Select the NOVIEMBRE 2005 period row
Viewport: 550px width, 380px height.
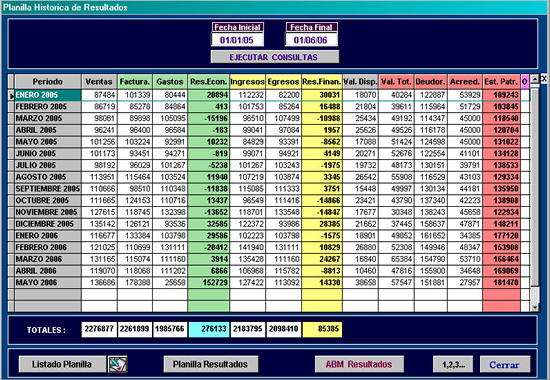pos(48,212)
